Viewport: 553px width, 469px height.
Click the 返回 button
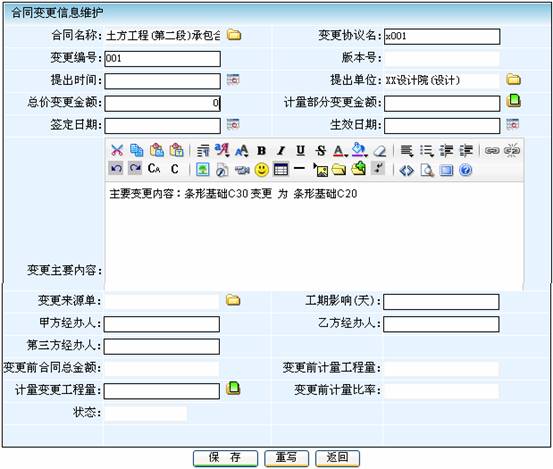338,458
